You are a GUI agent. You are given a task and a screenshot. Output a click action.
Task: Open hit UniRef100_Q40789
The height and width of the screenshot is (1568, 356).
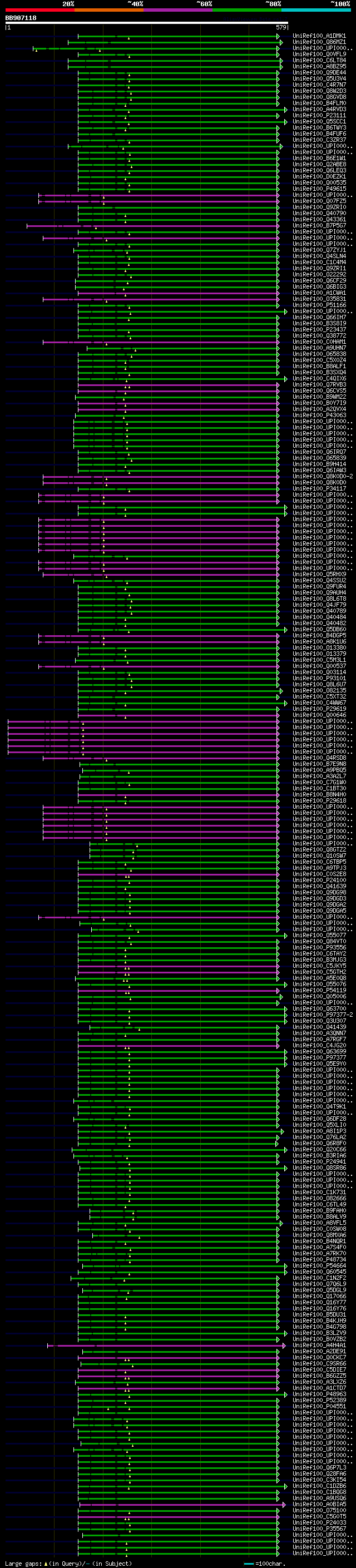pyautogui.click(x=319, y=611)
